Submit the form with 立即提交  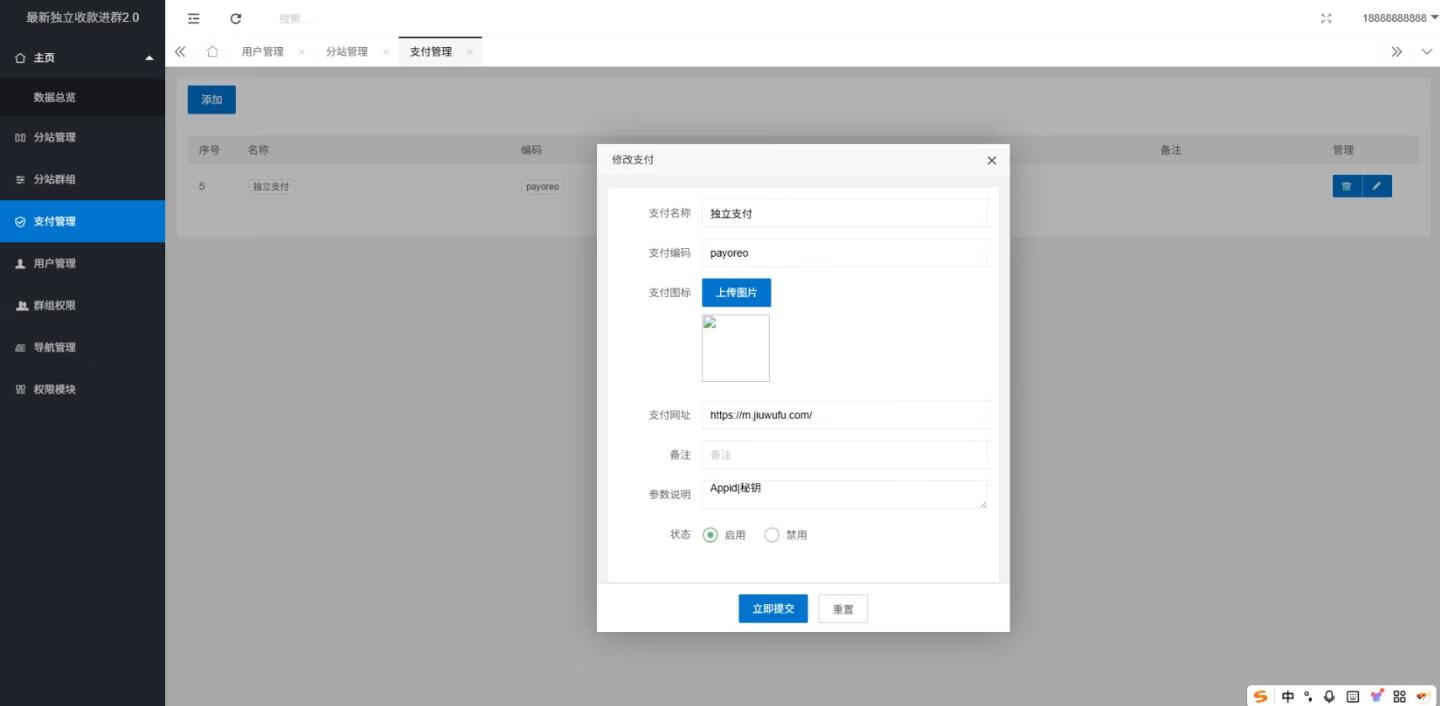tap(772, 608)
